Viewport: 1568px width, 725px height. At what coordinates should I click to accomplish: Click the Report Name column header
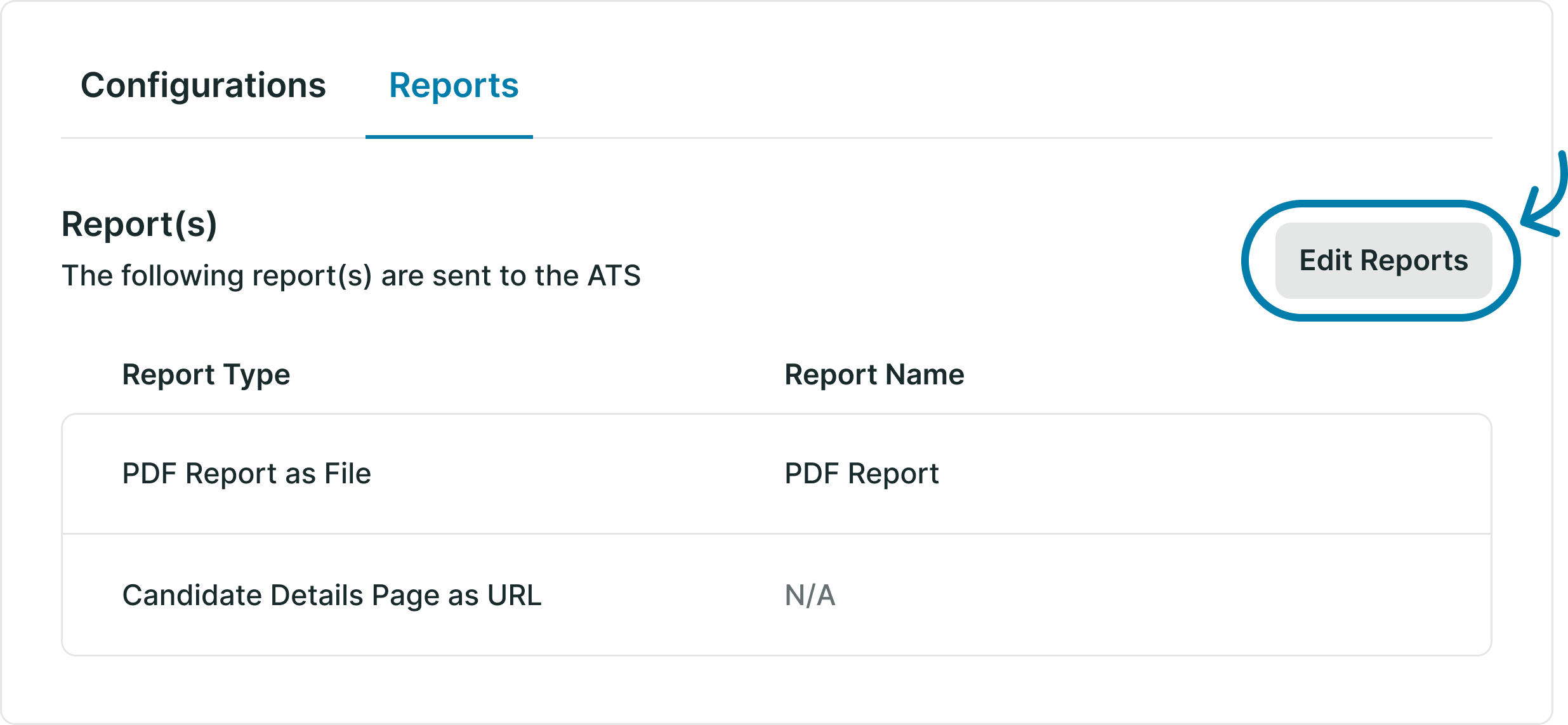coord(874,374)
